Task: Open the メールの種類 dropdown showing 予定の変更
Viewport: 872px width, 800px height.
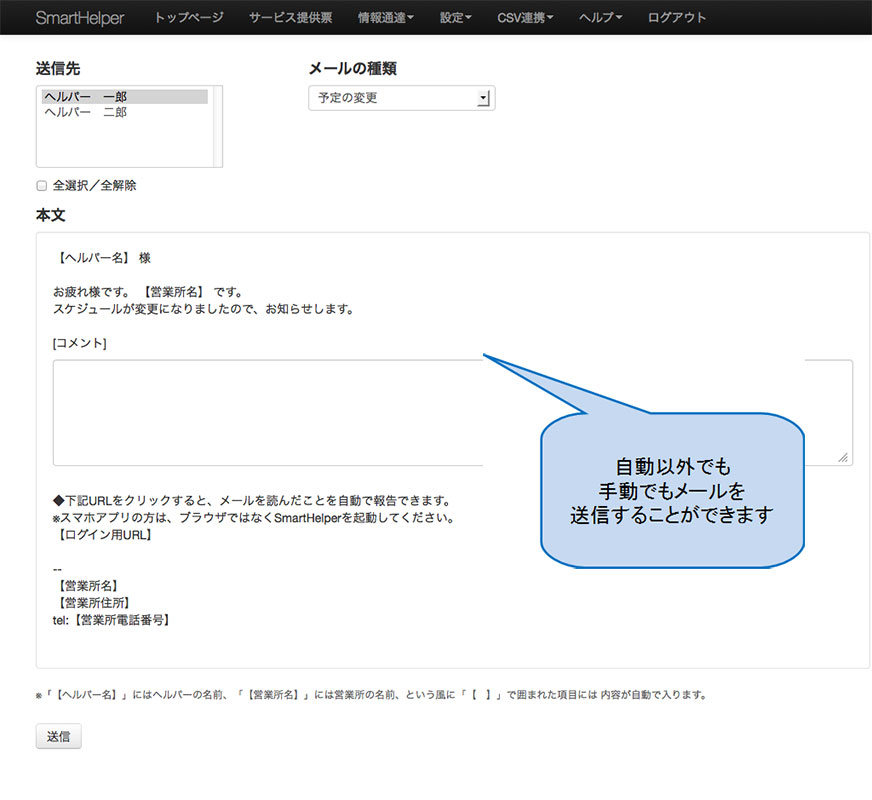Action: tap(402, 98)
